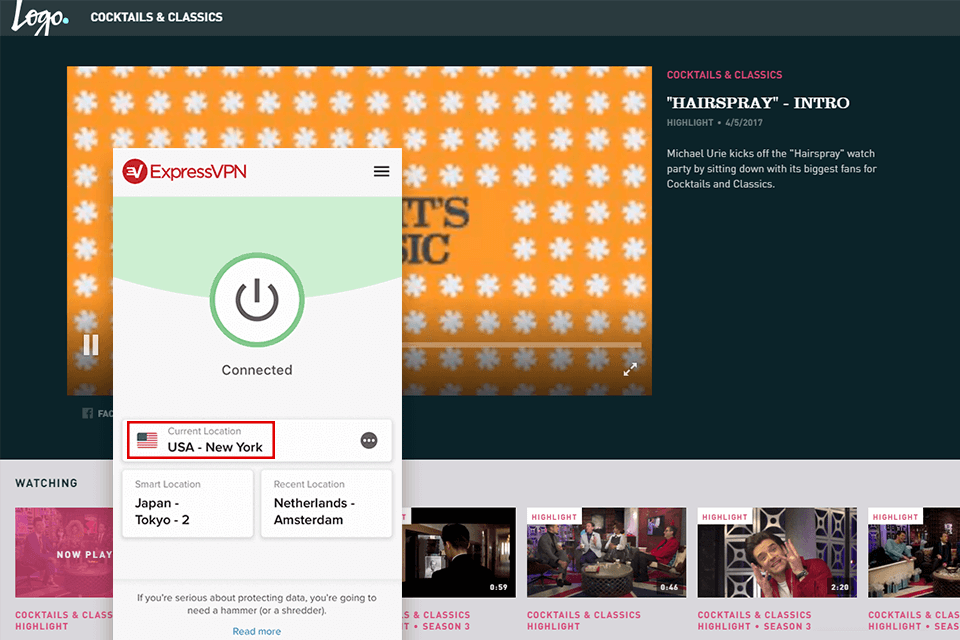Enter fullscreen on the video player
Image resolution: width=960 pixels, height=640 pixels.
pos(630,369)
